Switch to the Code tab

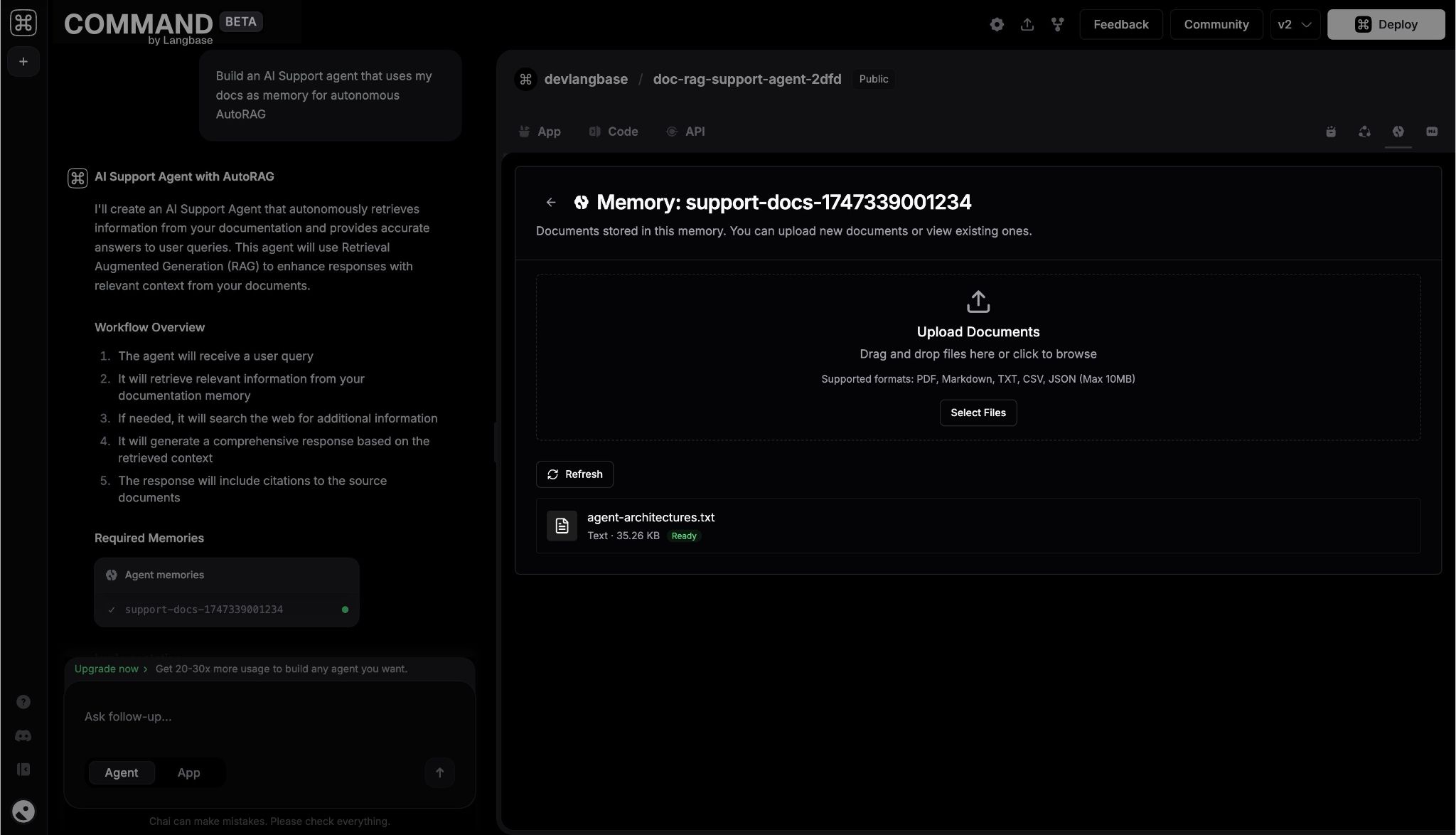point(614,132)
